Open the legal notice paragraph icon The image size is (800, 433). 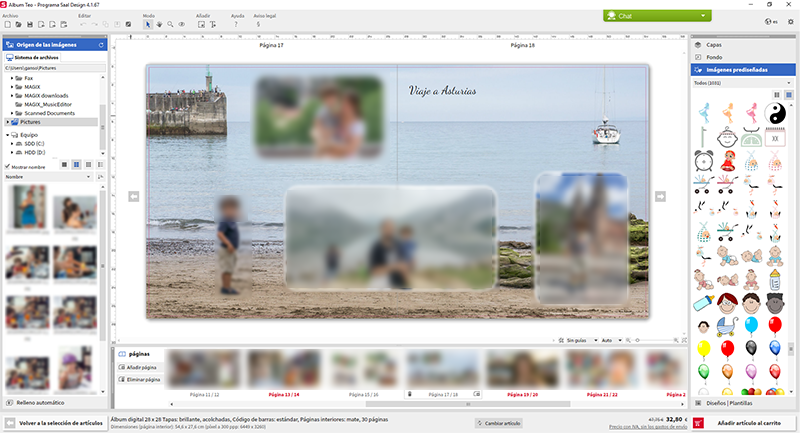tap(258, 24)
